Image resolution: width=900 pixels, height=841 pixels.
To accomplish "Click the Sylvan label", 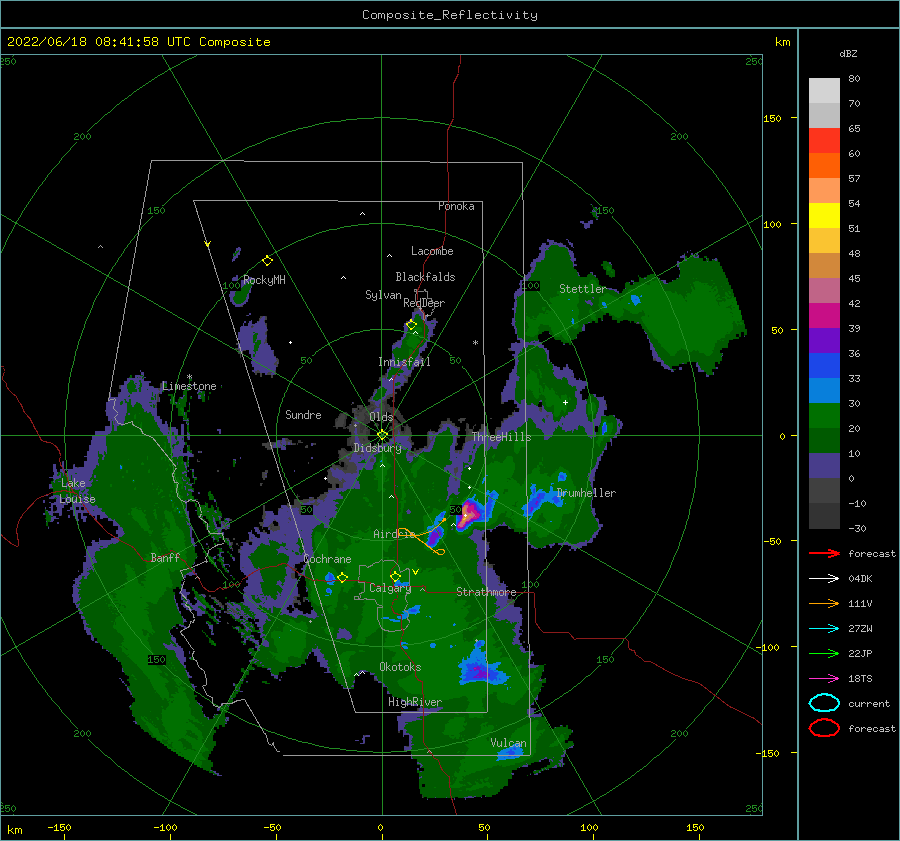I will [x=383, y=295].
